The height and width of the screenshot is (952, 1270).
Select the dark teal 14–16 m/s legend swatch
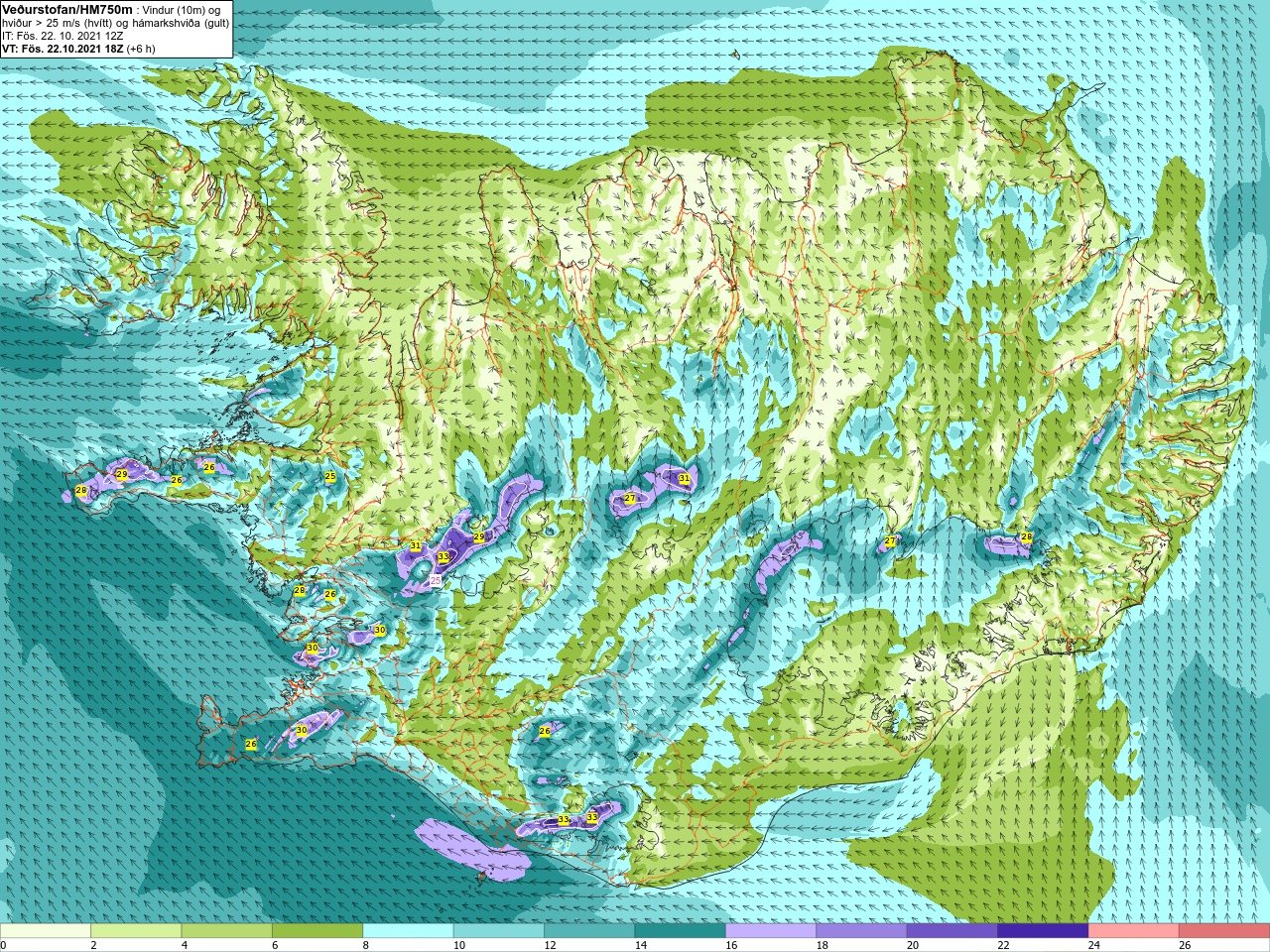click(x=681, y=931)
